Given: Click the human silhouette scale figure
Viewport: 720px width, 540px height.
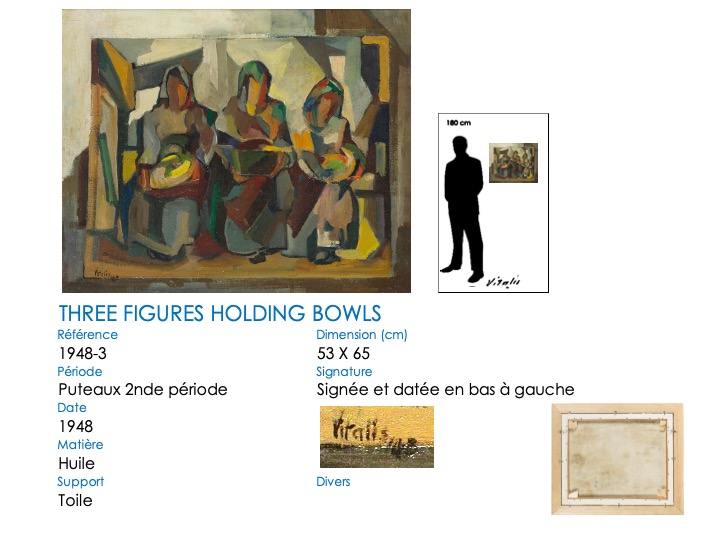Looking at the screenshot, I should click(x=463, y=205).
